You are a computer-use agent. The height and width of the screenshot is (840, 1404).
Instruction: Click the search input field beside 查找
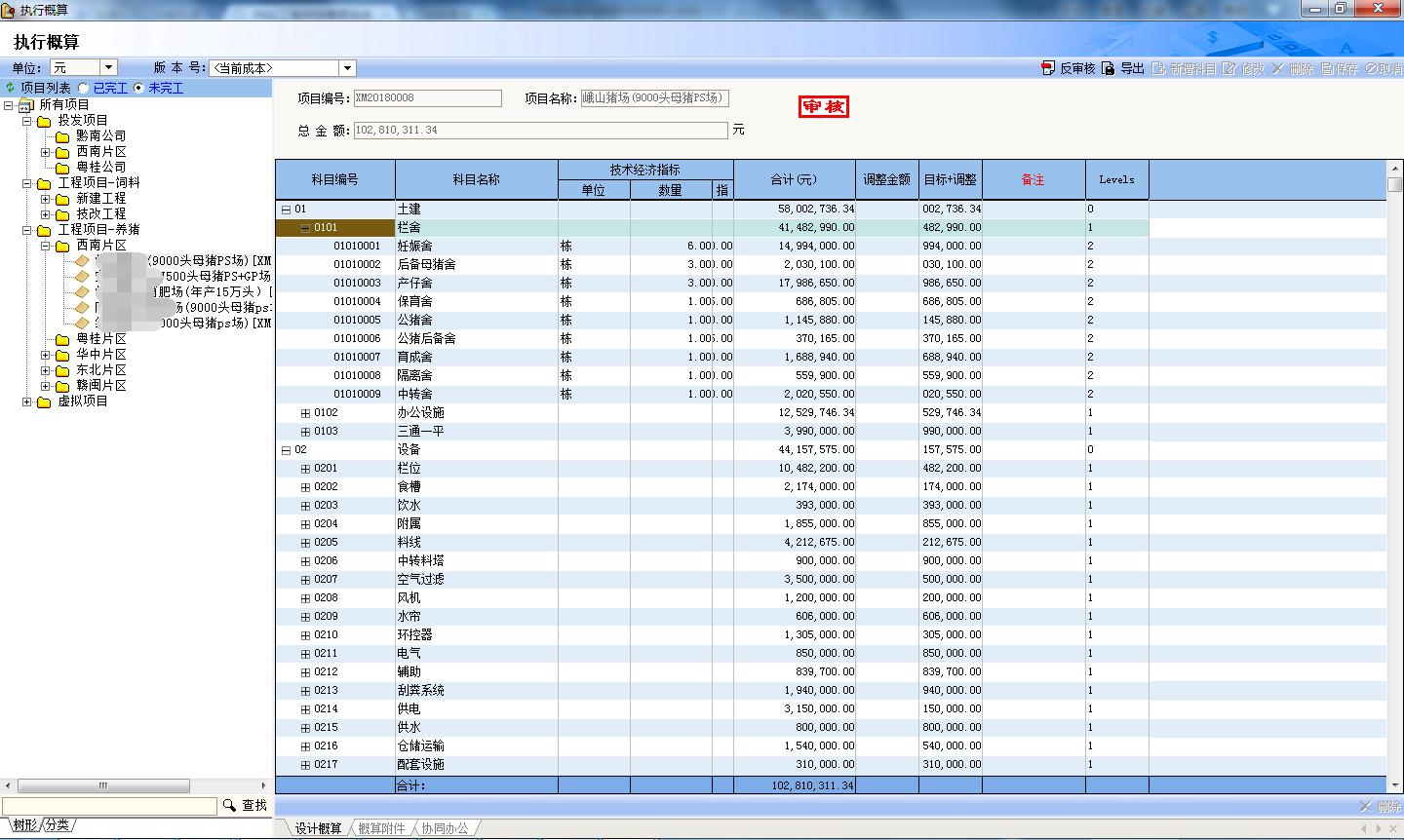point(109,805)
